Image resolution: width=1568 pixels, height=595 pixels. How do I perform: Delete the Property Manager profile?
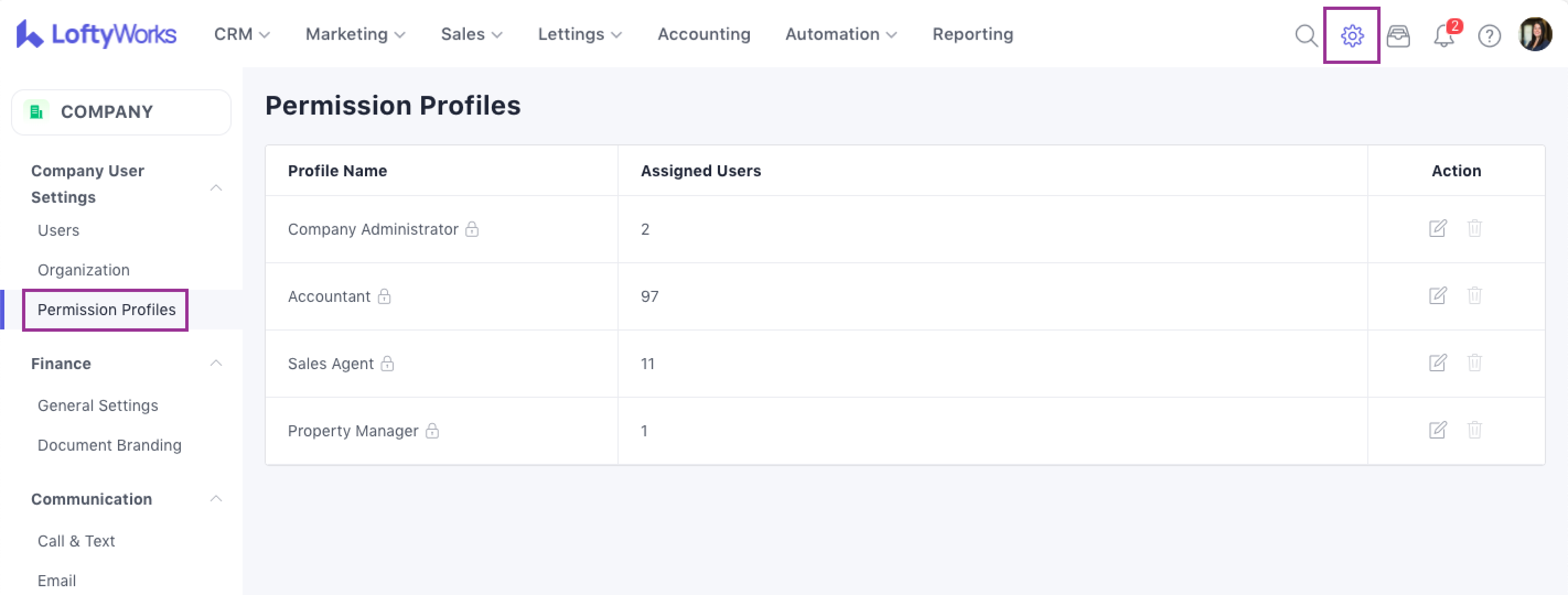[1474, 430]
